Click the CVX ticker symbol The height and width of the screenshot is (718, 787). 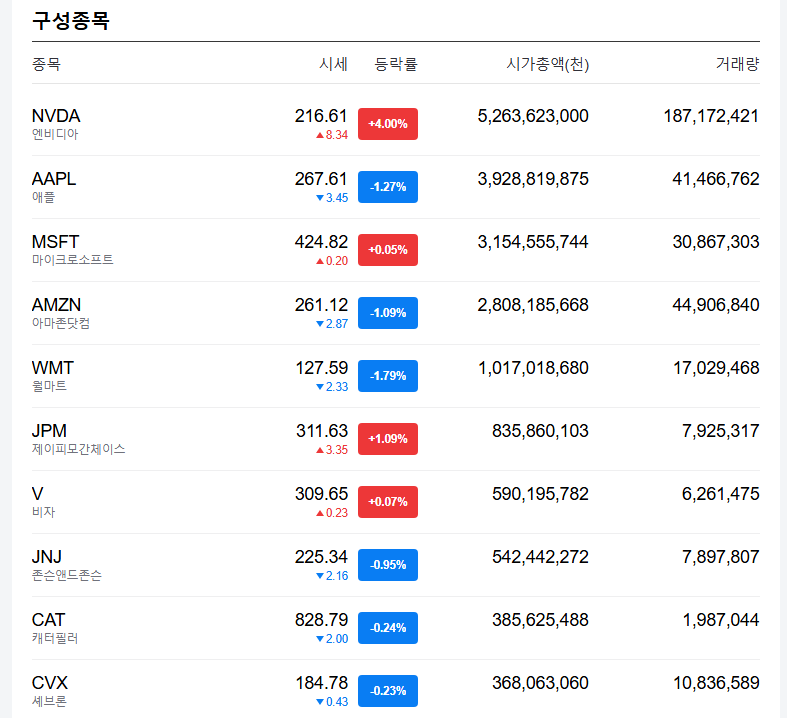(50, 683)
